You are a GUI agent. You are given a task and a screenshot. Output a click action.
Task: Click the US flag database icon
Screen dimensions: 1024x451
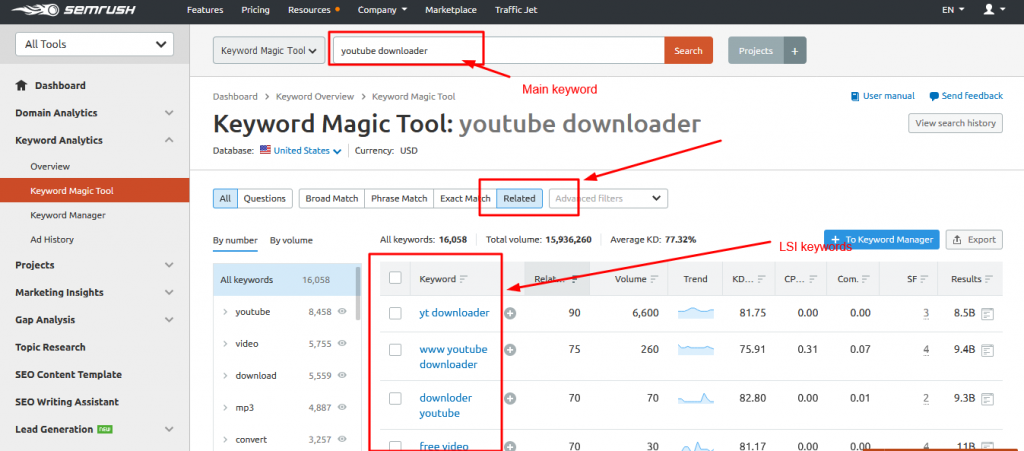click(x=265, y=149)
